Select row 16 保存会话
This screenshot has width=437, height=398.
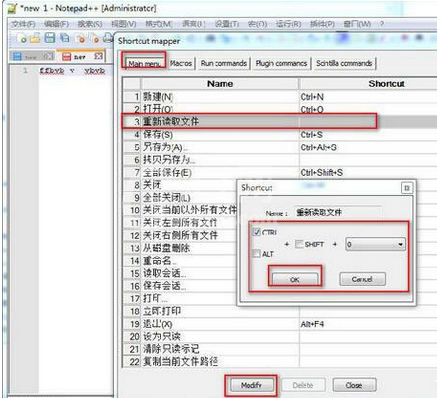coord(179,286)
